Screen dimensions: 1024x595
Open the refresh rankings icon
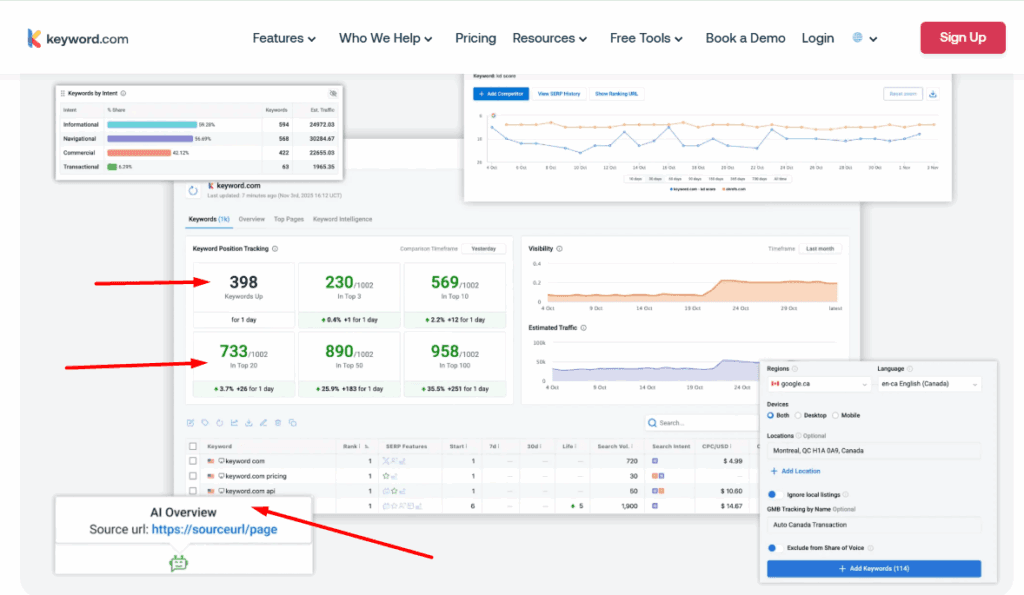[x=220, y=423]
